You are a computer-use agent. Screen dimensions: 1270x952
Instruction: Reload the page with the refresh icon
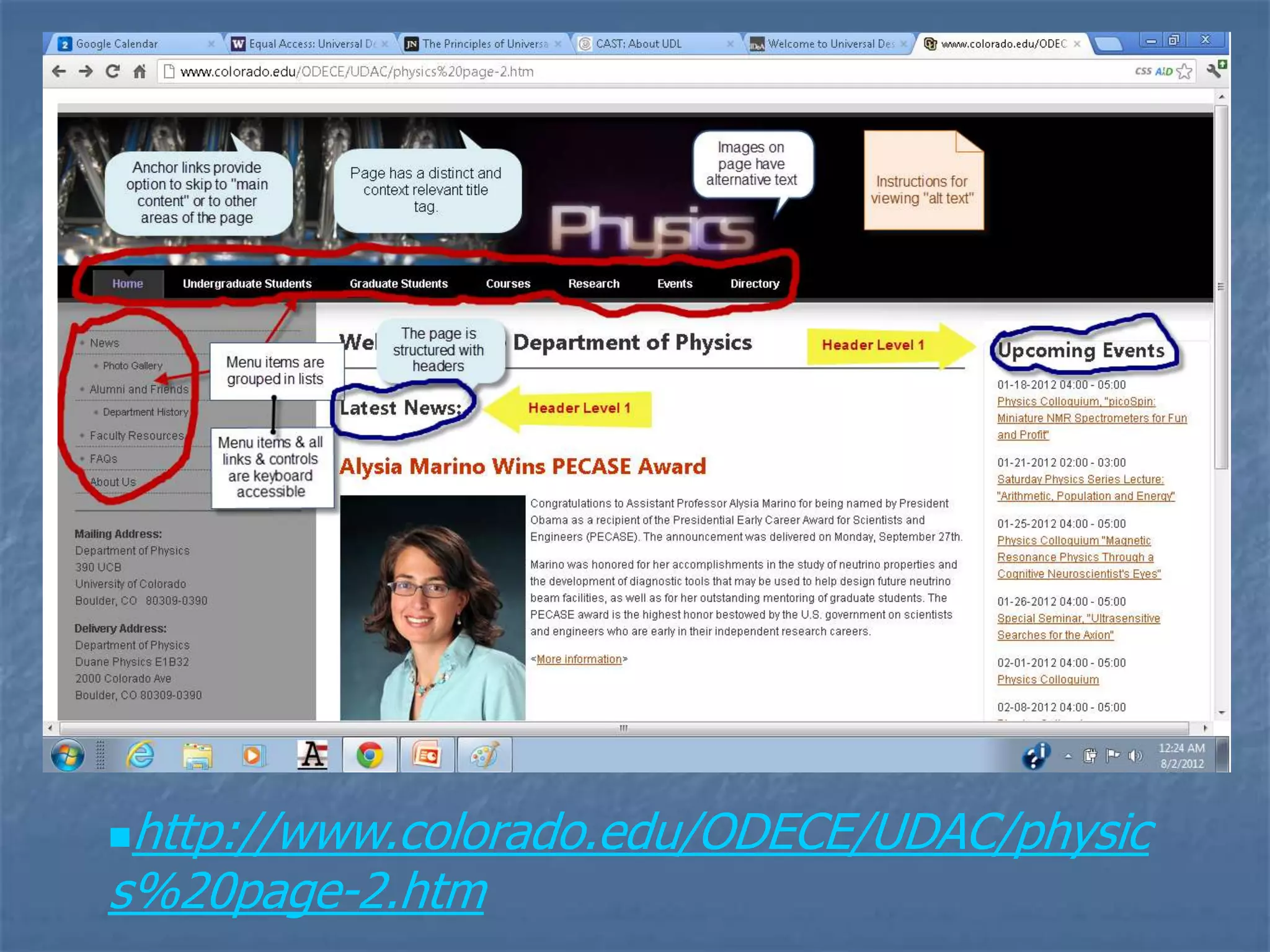tap(112, 71)
